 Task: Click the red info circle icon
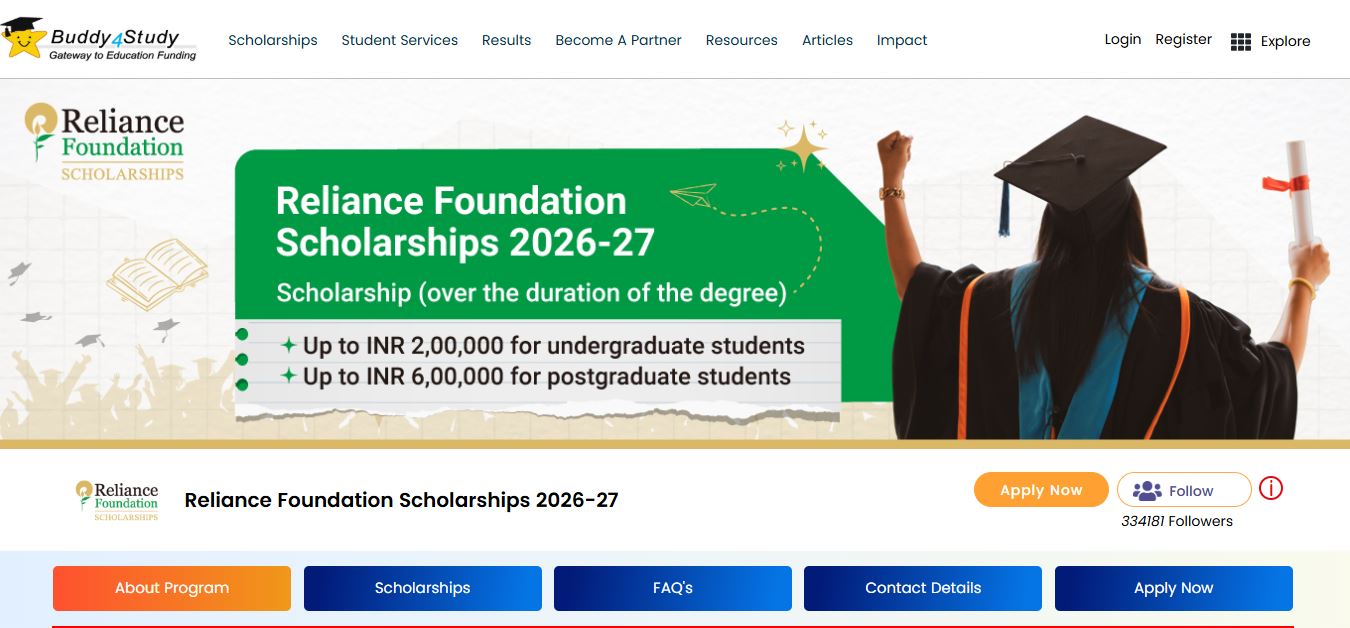coord(1270,488)
